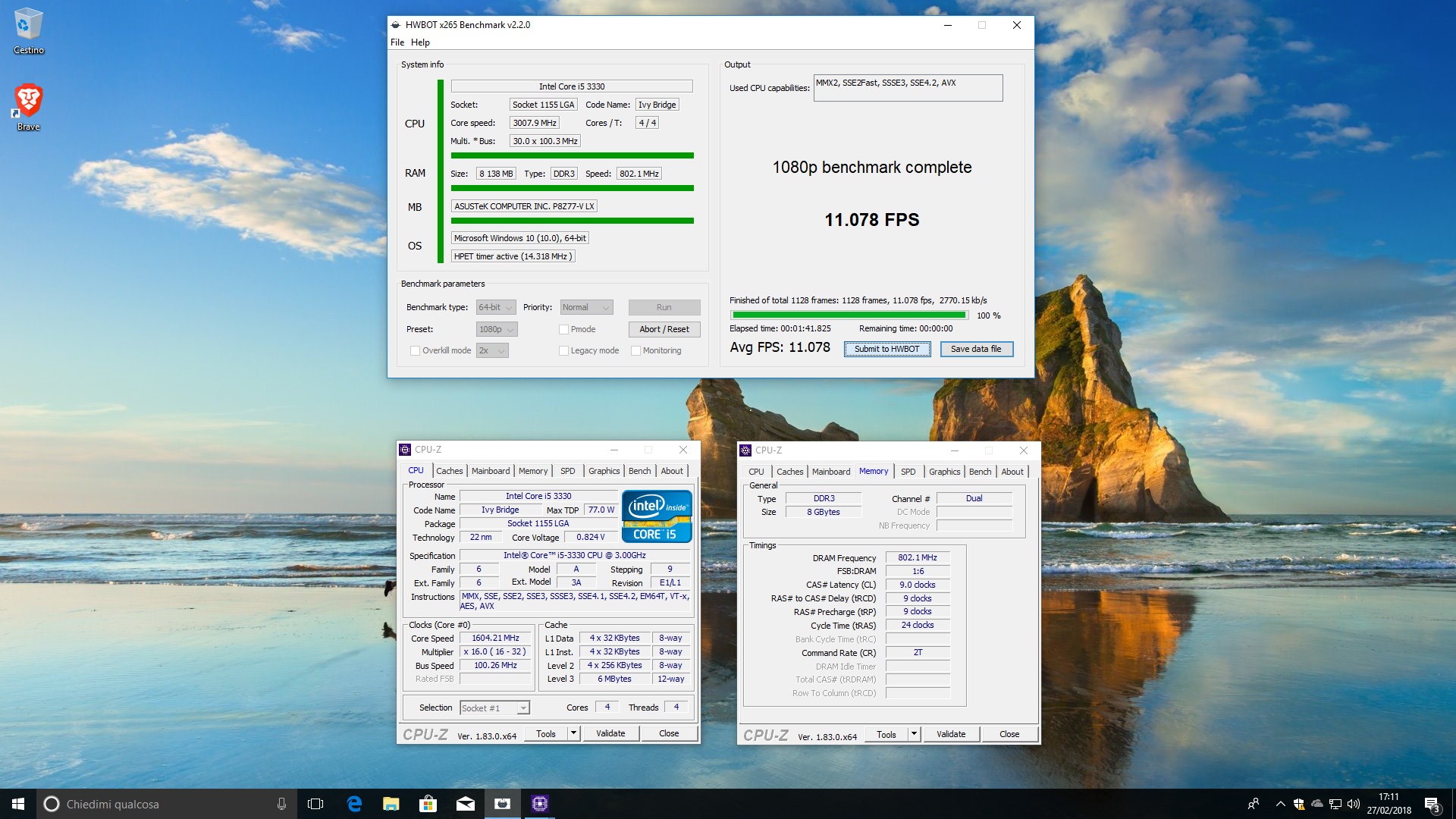
Task: Switch to Caches tab in left CPU-Z
Action: tap(450, 471)
